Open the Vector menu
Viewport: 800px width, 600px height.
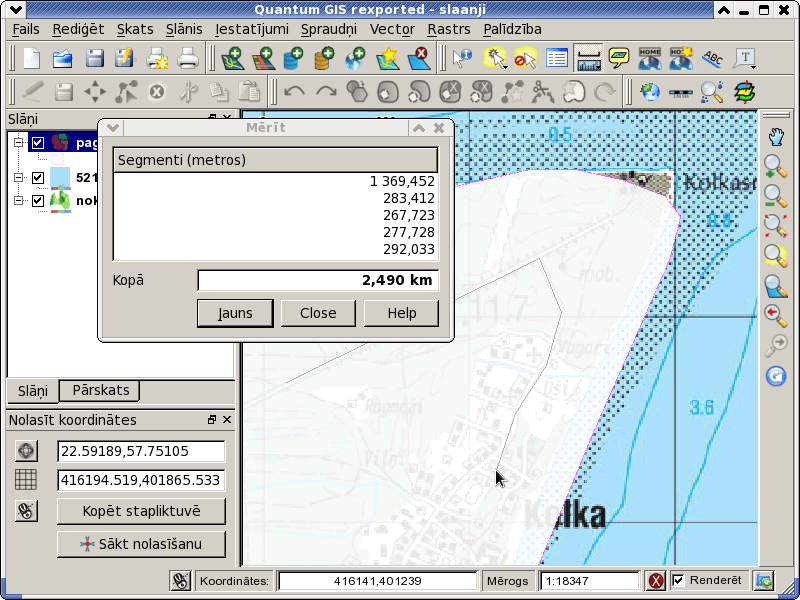392,30
